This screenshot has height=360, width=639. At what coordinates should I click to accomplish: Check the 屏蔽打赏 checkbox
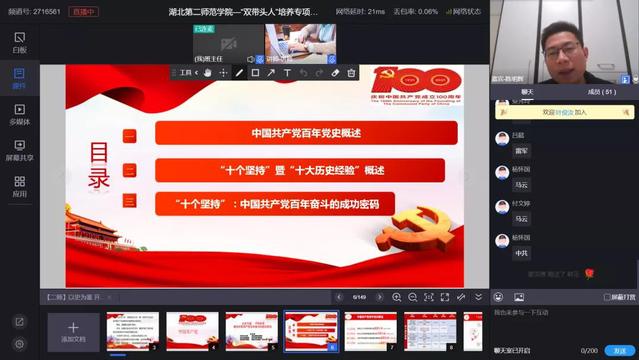[x=607, y=297]
